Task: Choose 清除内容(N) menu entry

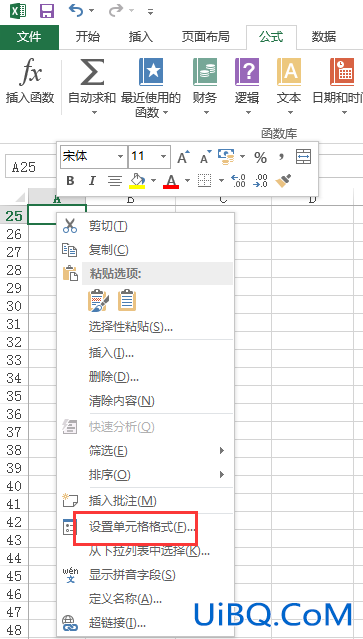Action: coord(145,401)
